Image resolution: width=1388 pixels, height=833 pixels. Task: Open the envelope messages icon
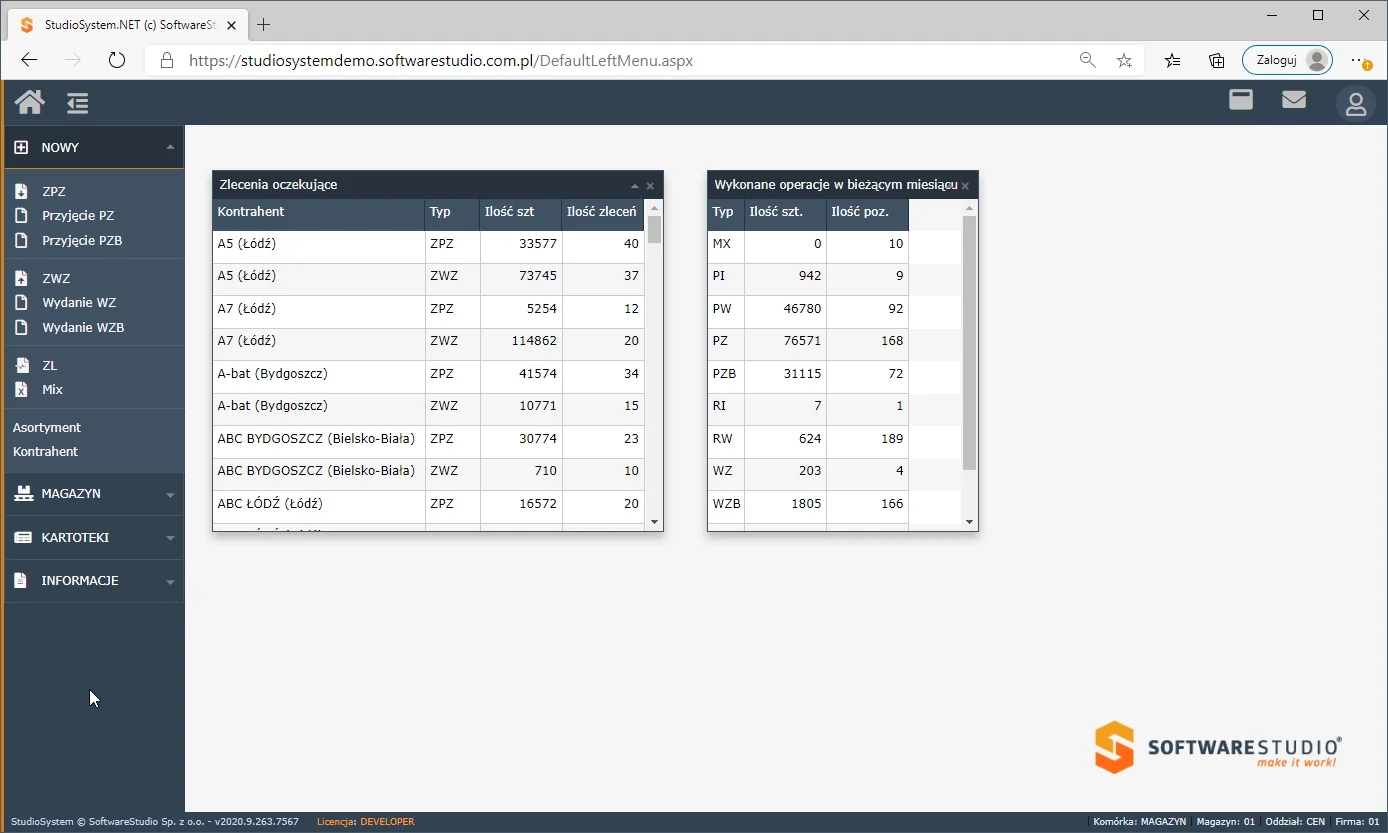[1294, 100]
